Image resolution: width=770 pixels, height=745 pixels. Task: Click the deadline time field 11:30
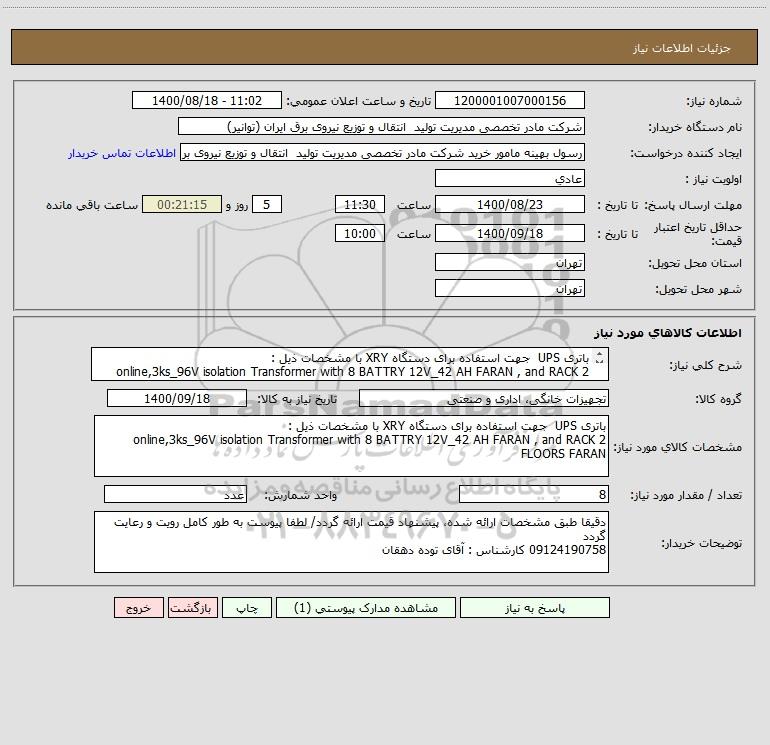click(x=359, y=204)
